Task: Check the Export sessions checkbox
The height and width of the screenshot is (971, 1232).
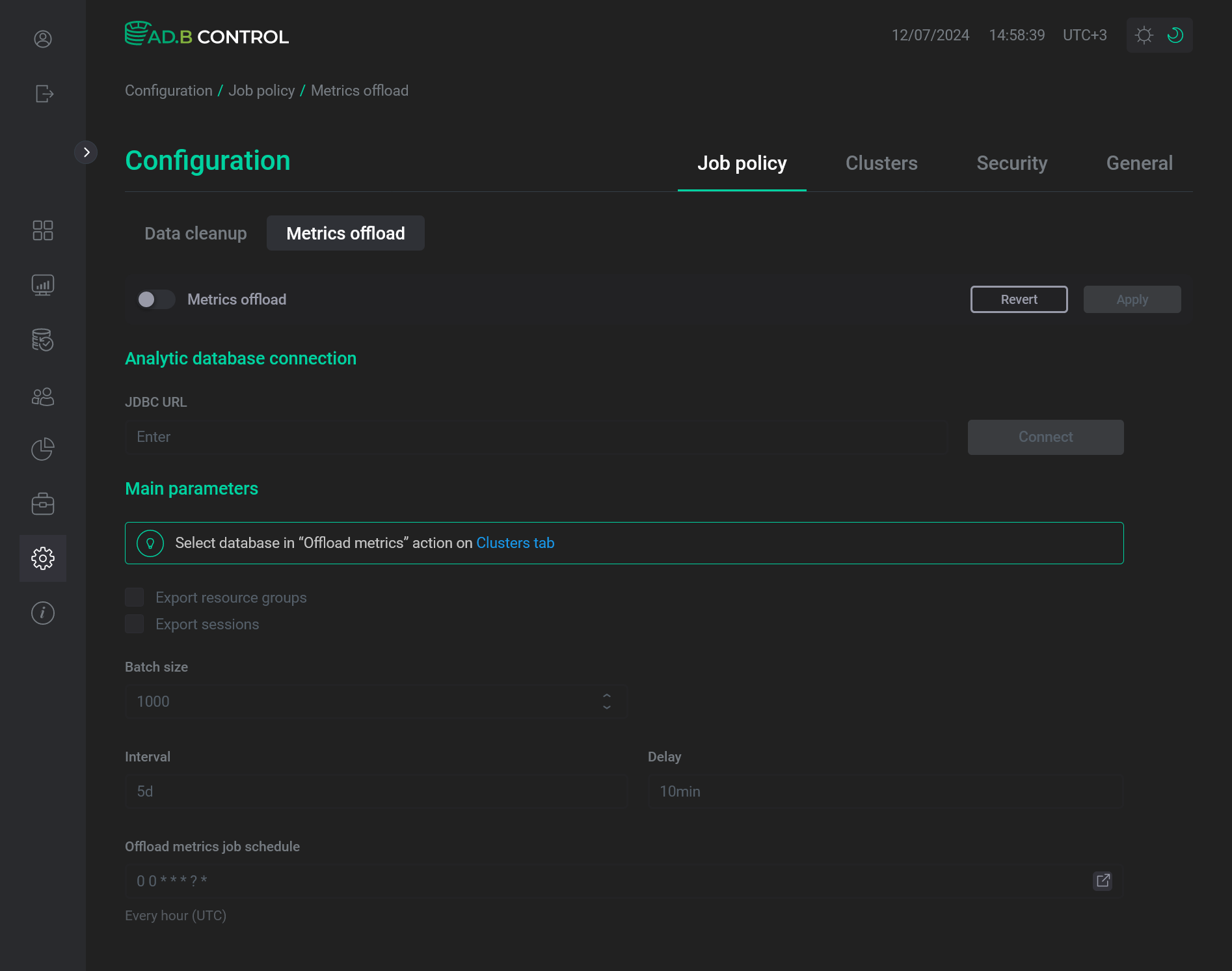Action: [x=134, y=623]
